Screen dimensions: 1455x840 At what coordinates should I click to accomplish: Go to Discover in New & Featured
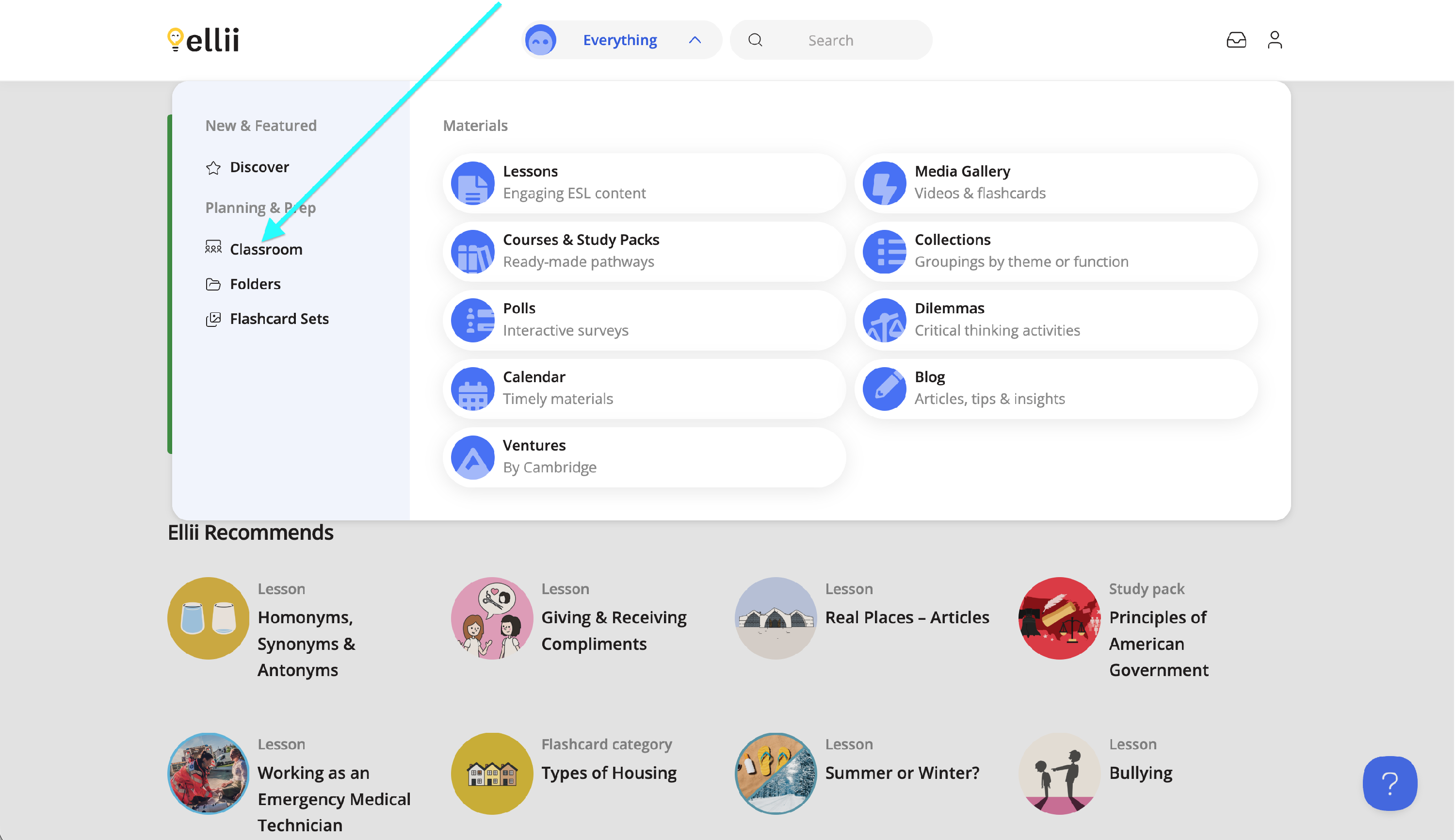pyautogui.click(x=259, y=167)
